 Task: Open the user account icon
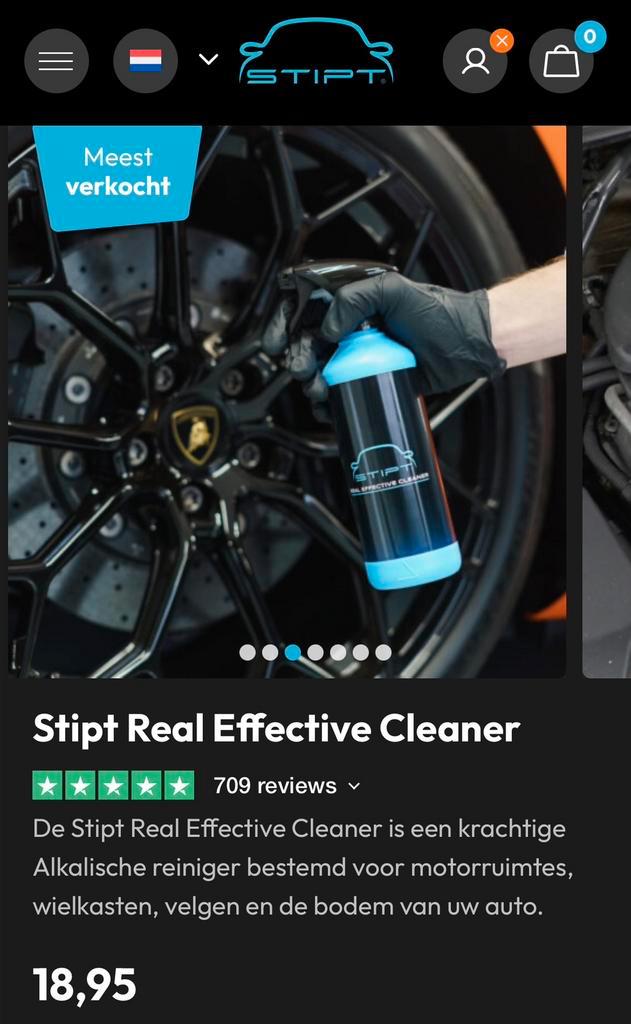[475, 61]
